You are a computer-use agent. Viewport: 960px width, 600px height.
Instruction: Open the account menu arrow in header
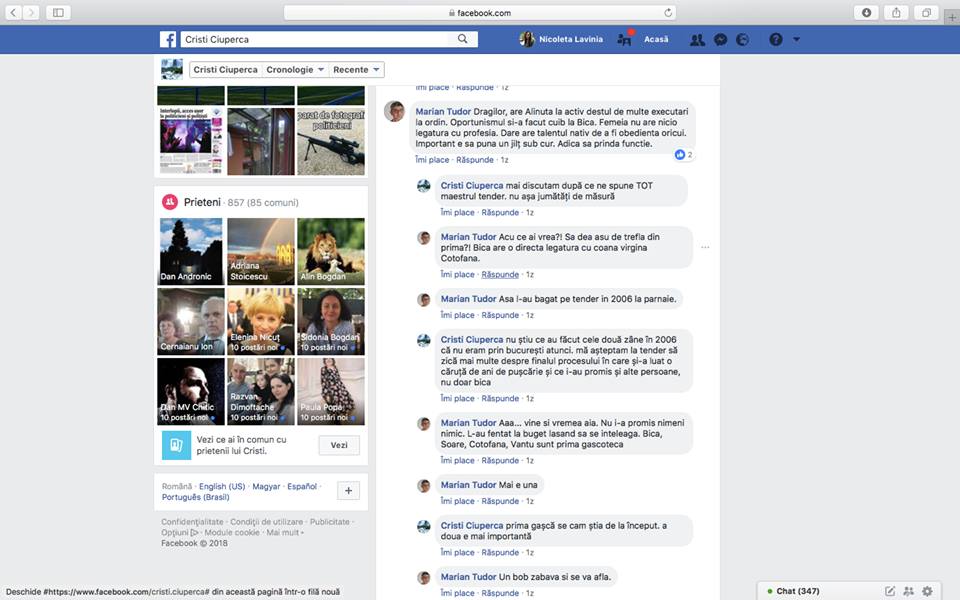coord(796,40)
